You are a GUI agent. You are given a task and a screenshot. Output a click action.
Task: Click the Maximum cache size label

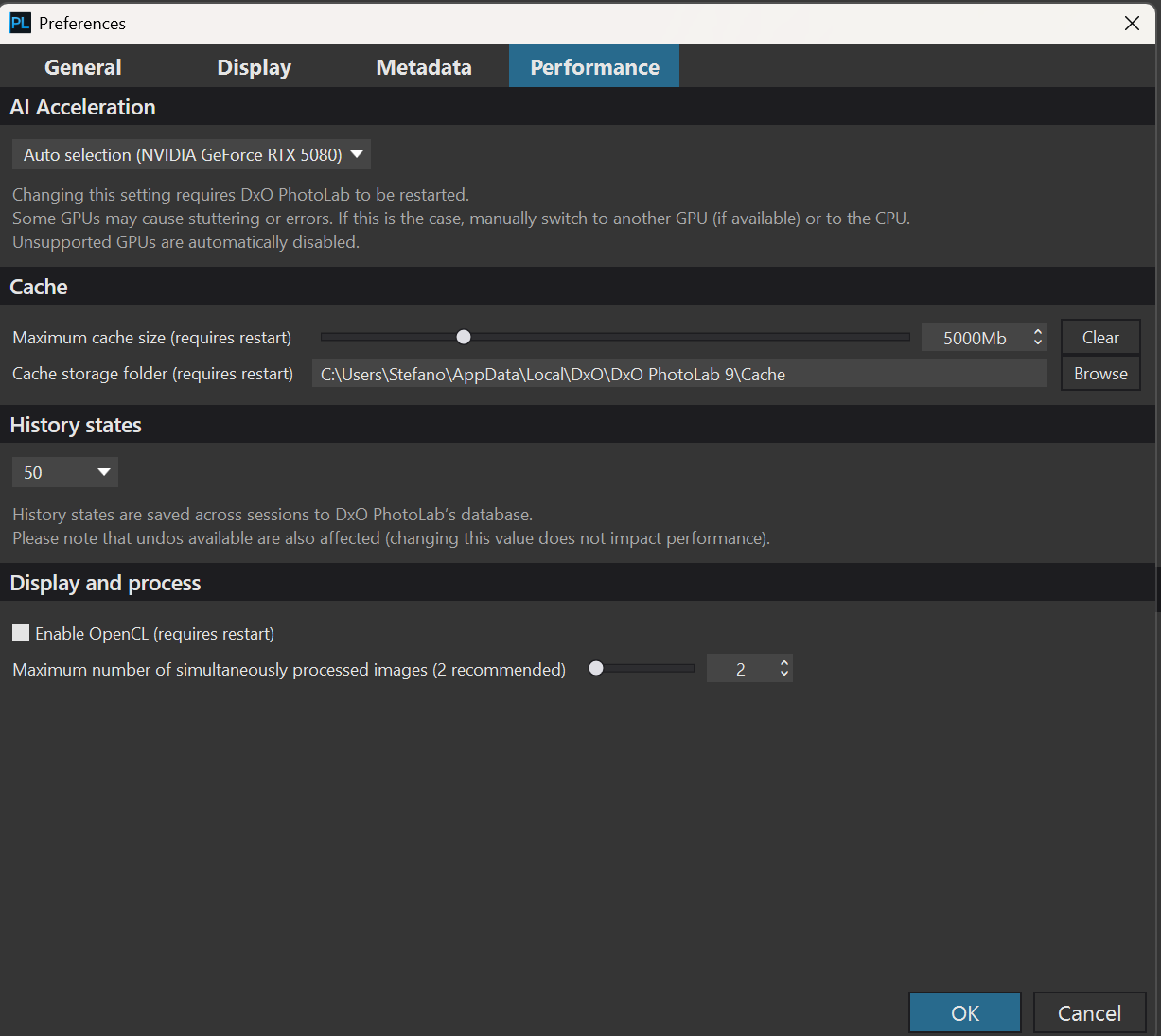[x=152, y=338]
